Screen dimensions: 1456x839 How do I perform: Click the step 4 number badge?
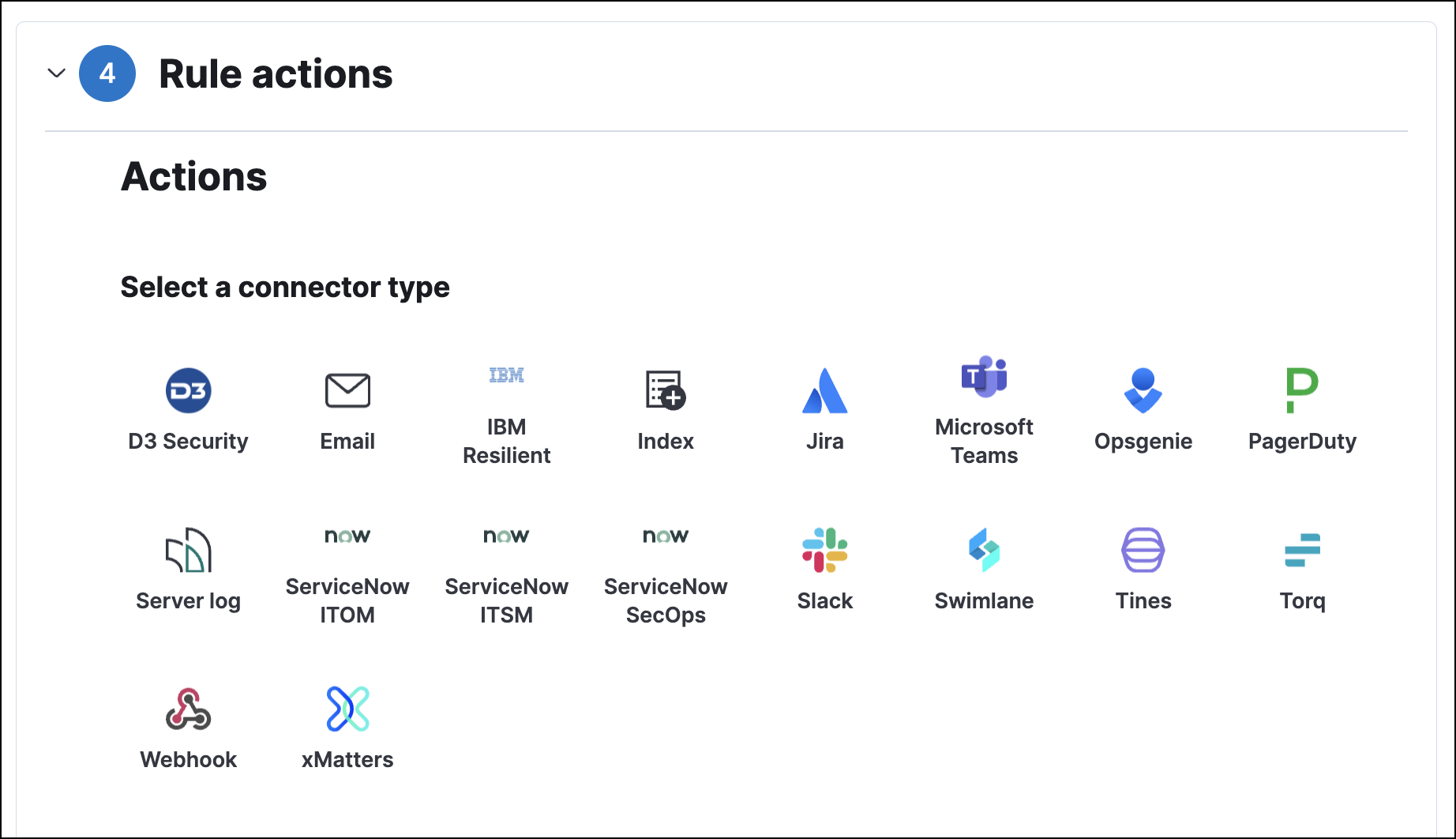pos(108,73)
